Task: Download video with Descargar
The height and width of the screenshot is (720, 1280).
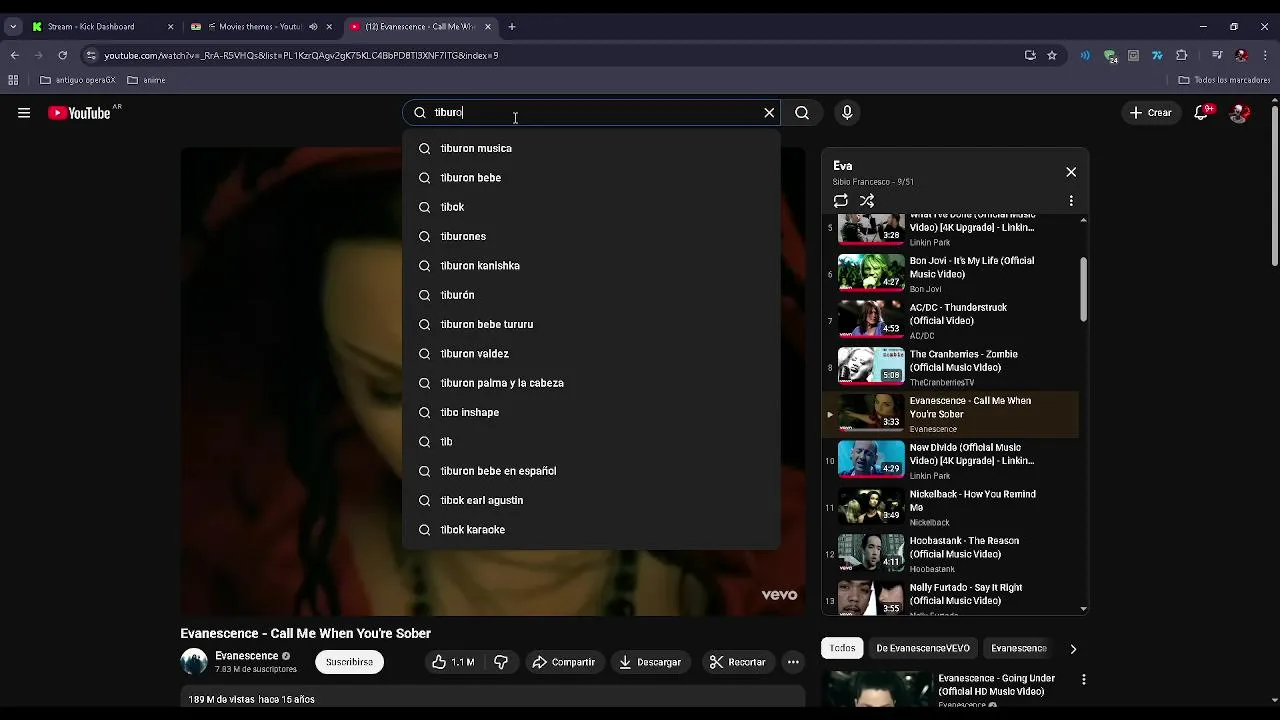Action: [650, 662]
